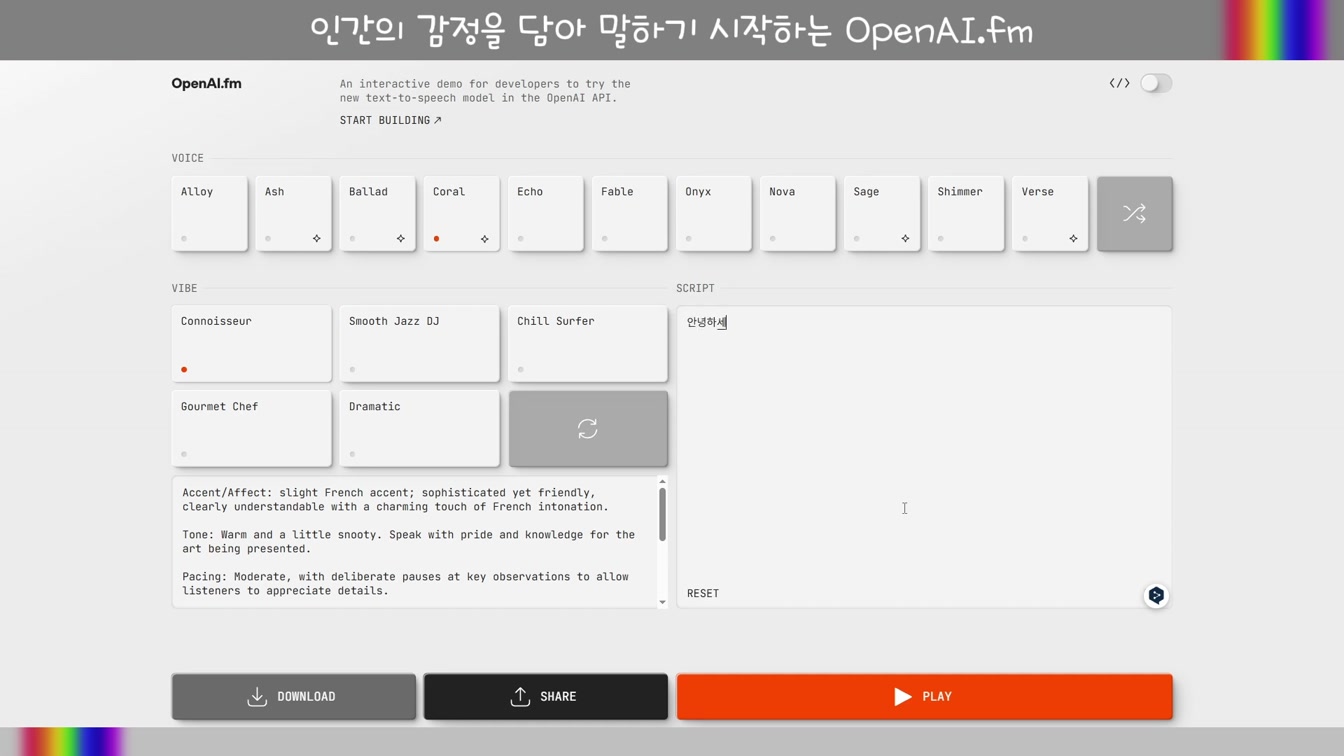Click the 'Tone: Warm and a little snooty' paragraph

pos(408,542)
